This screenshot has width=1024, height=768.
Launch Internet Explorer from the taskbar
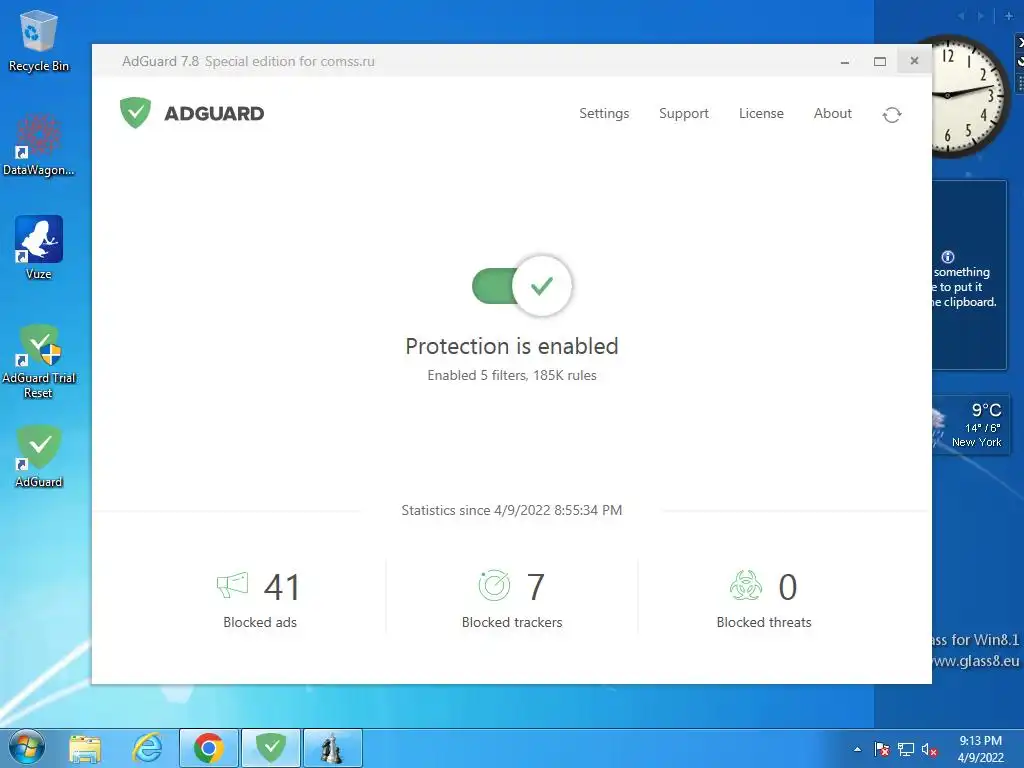[x=148, y=748]
